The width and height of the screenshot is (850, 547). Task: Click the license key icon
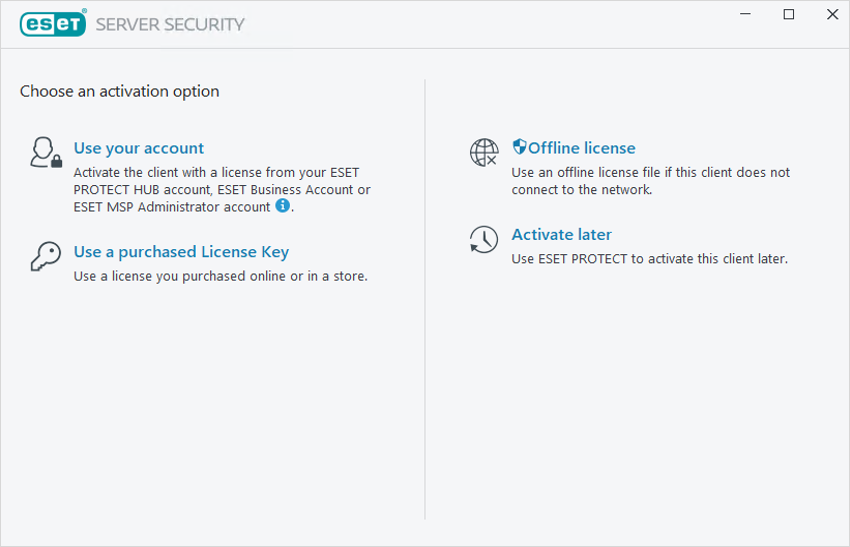point(45,256)
